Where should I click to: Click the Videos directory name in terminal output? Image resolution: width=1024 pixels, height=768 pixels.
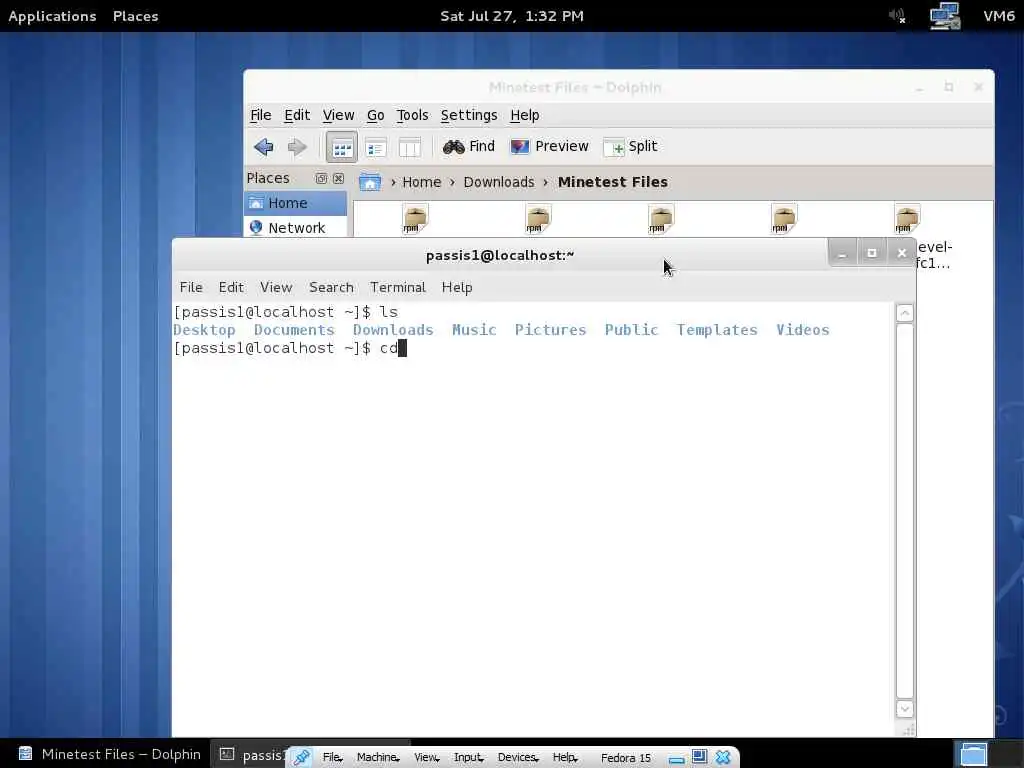(x=803, y=330)
